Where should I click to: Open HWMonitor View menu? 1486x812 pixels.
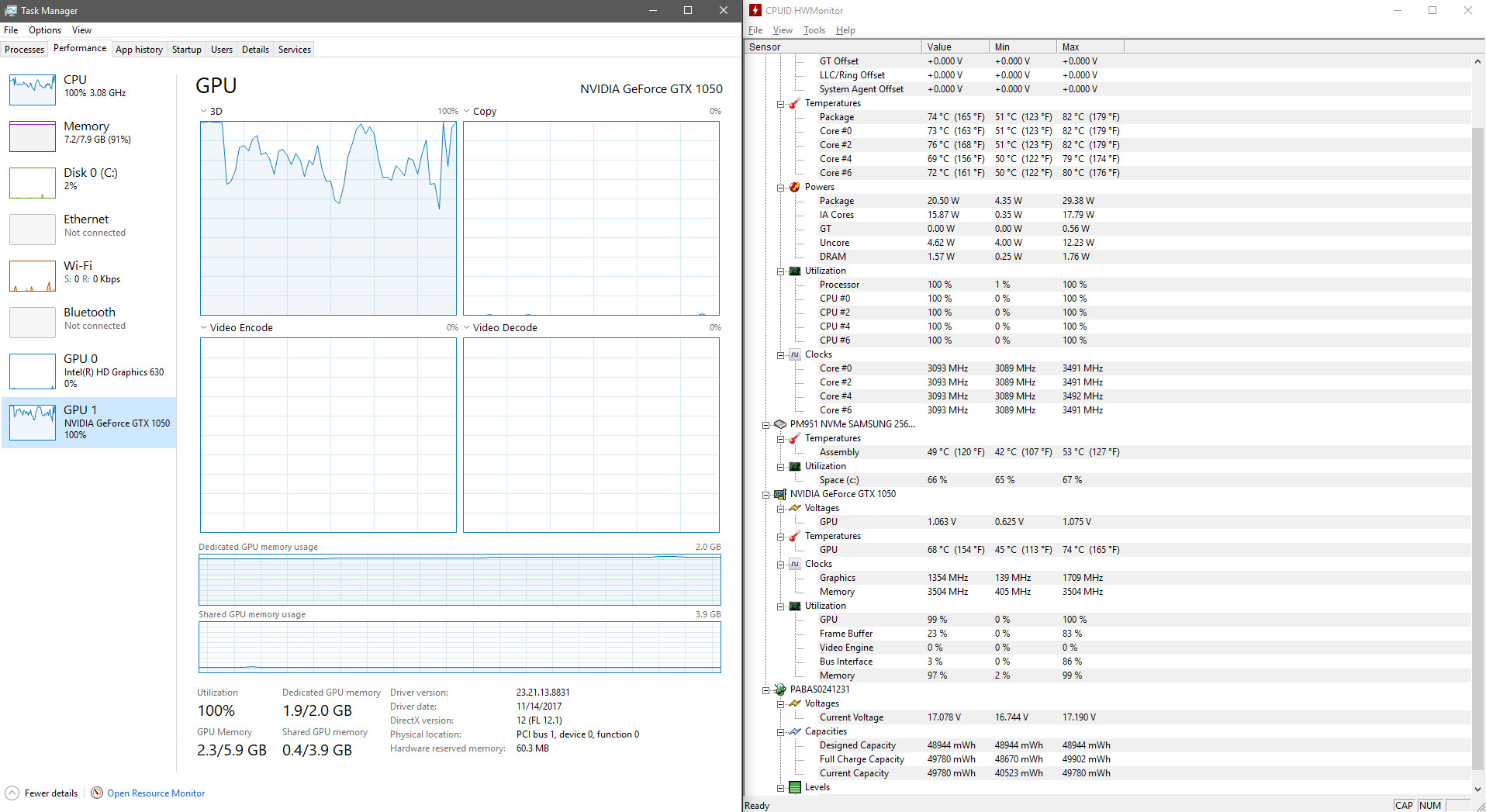(x=783, y=30)
